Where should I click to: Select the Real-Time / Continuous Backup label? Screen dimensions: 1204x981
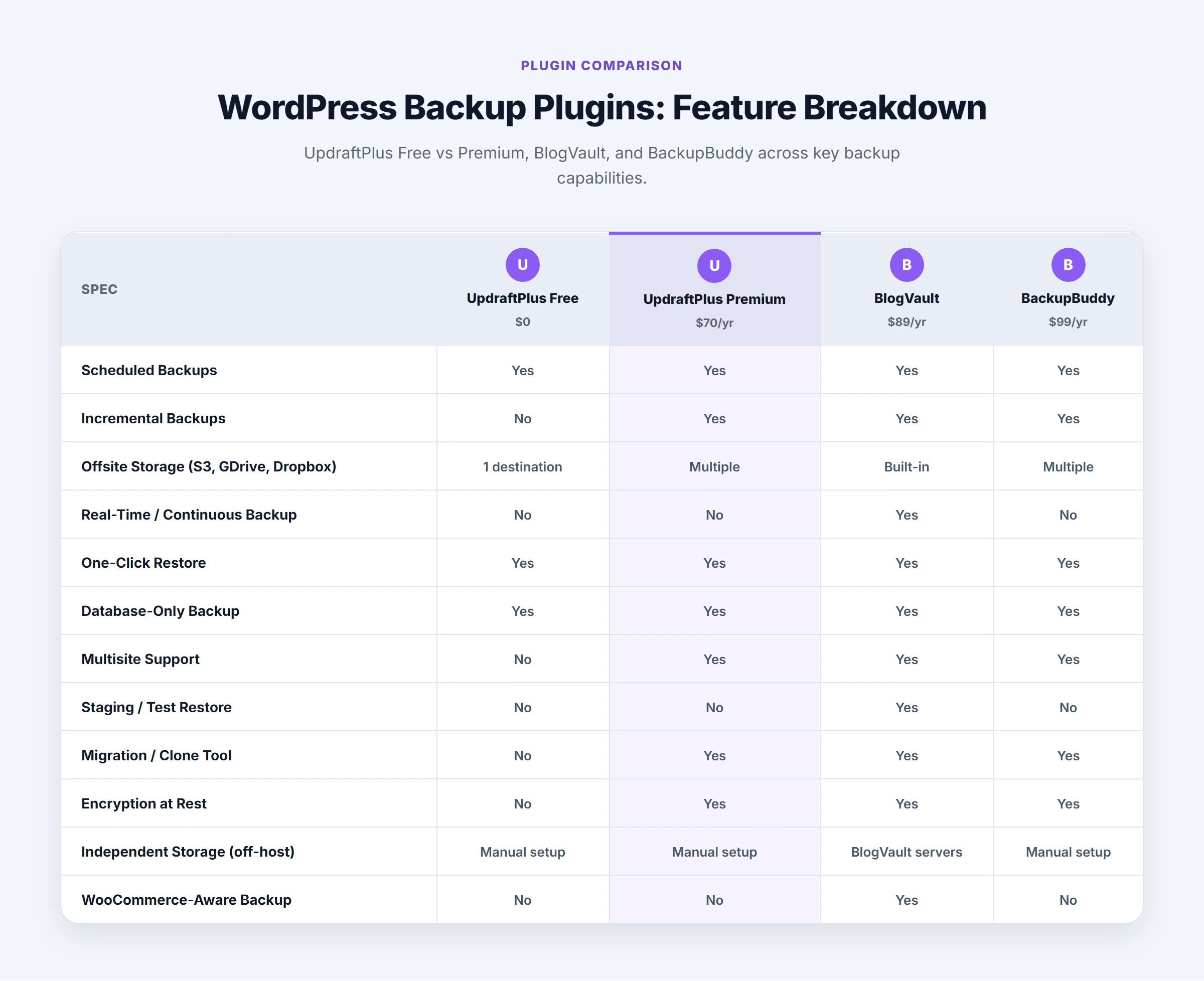[189, 515]
